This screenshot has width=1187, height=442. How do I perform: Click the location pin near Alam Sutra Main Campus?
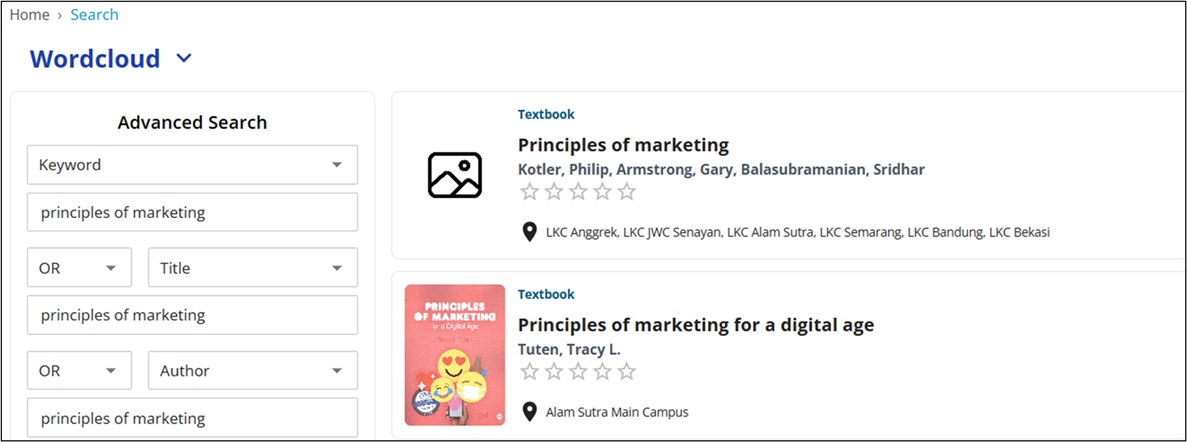[530, 412]
